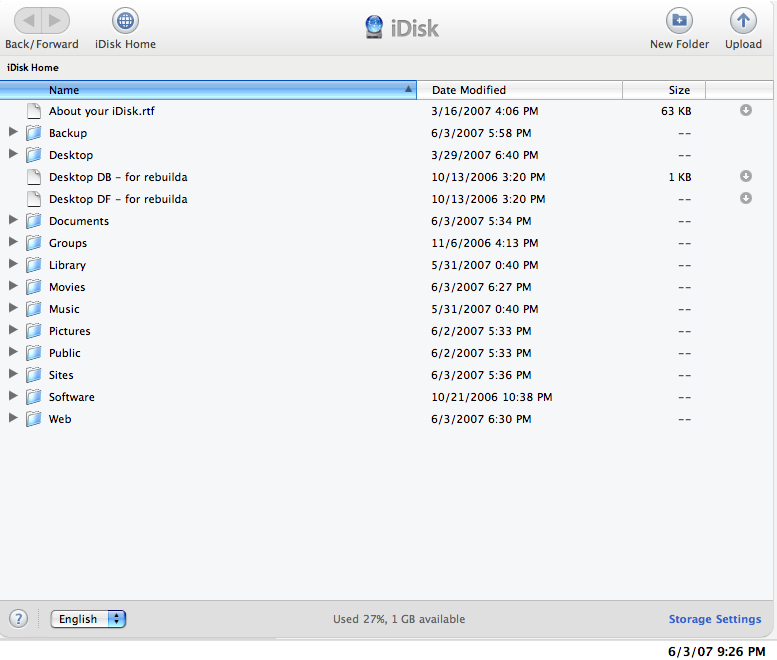Download Desktop DF file via arrow icon

tap(746, 198)
